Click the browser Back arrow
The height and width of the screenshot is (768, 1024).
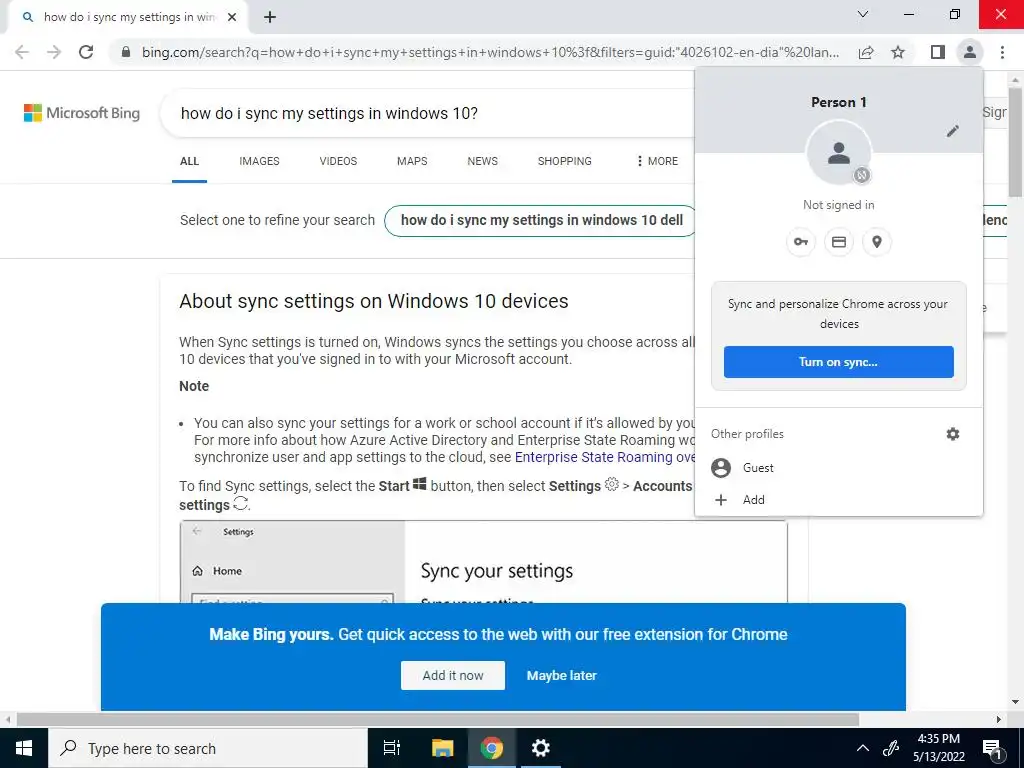[x=22, y=52]
